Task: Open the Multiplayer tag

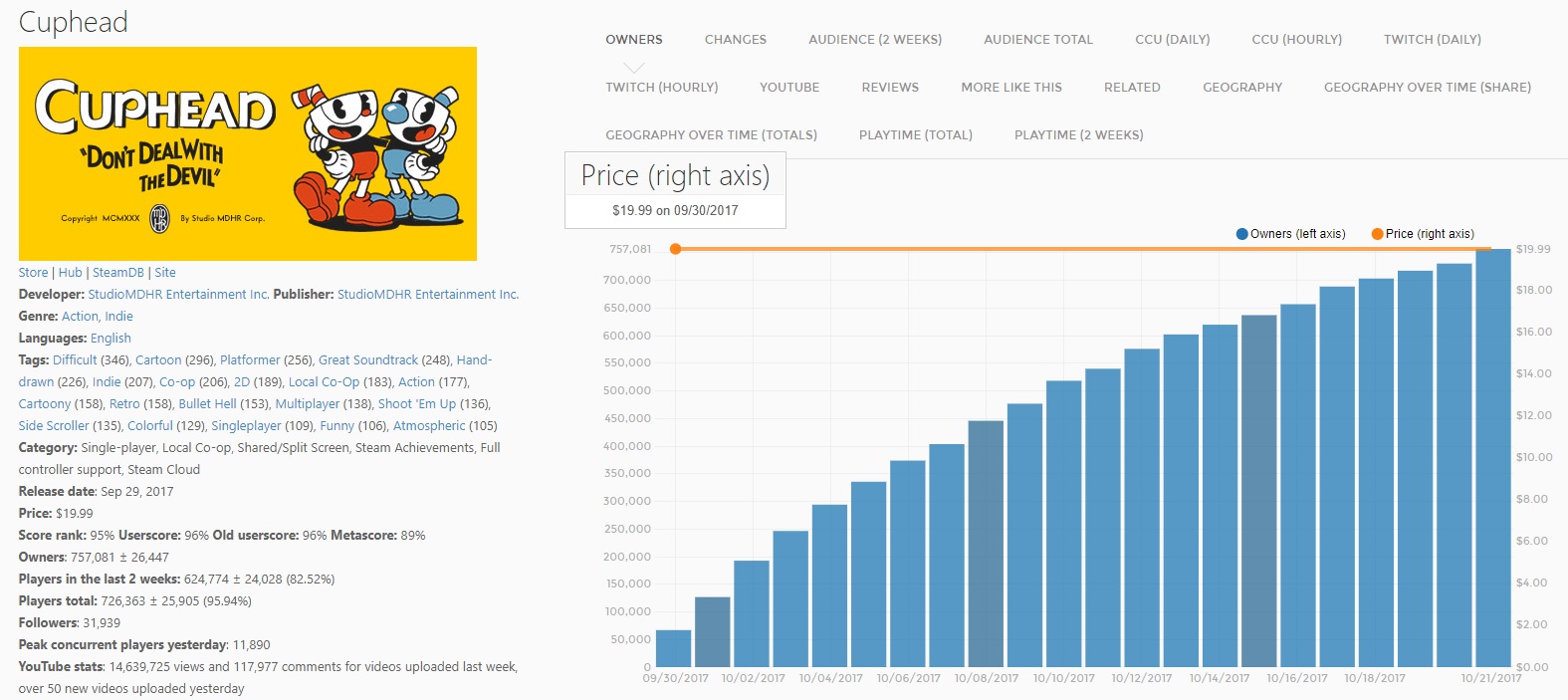Action: 307,404
